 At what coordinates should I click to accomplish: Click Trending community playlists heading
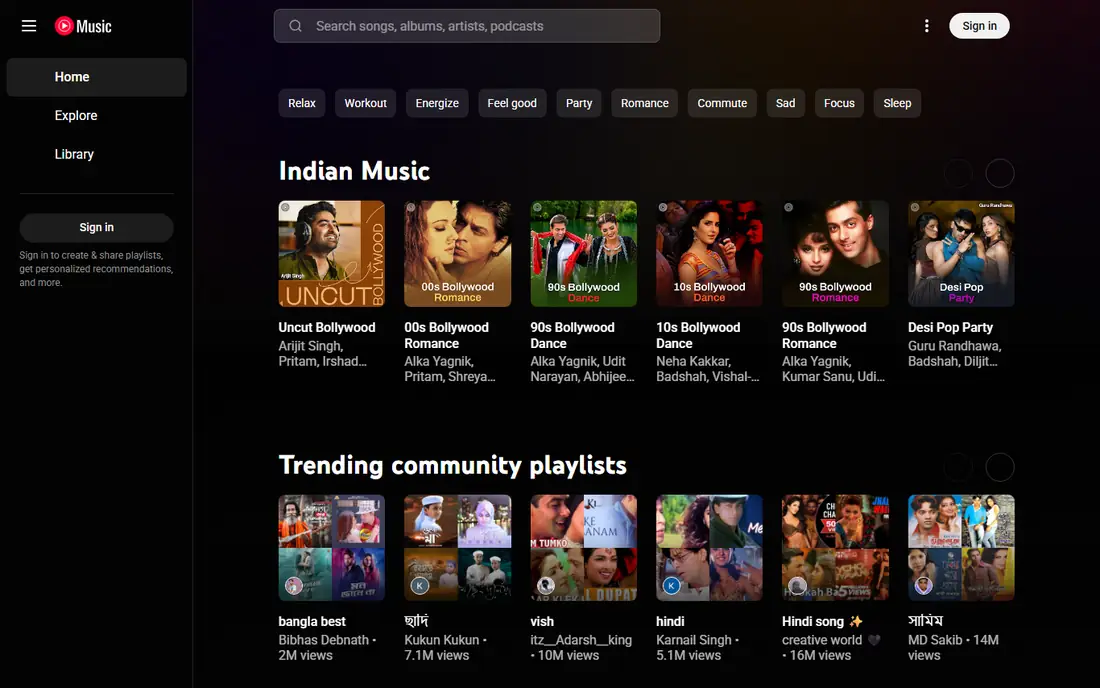tap(452, 465)
